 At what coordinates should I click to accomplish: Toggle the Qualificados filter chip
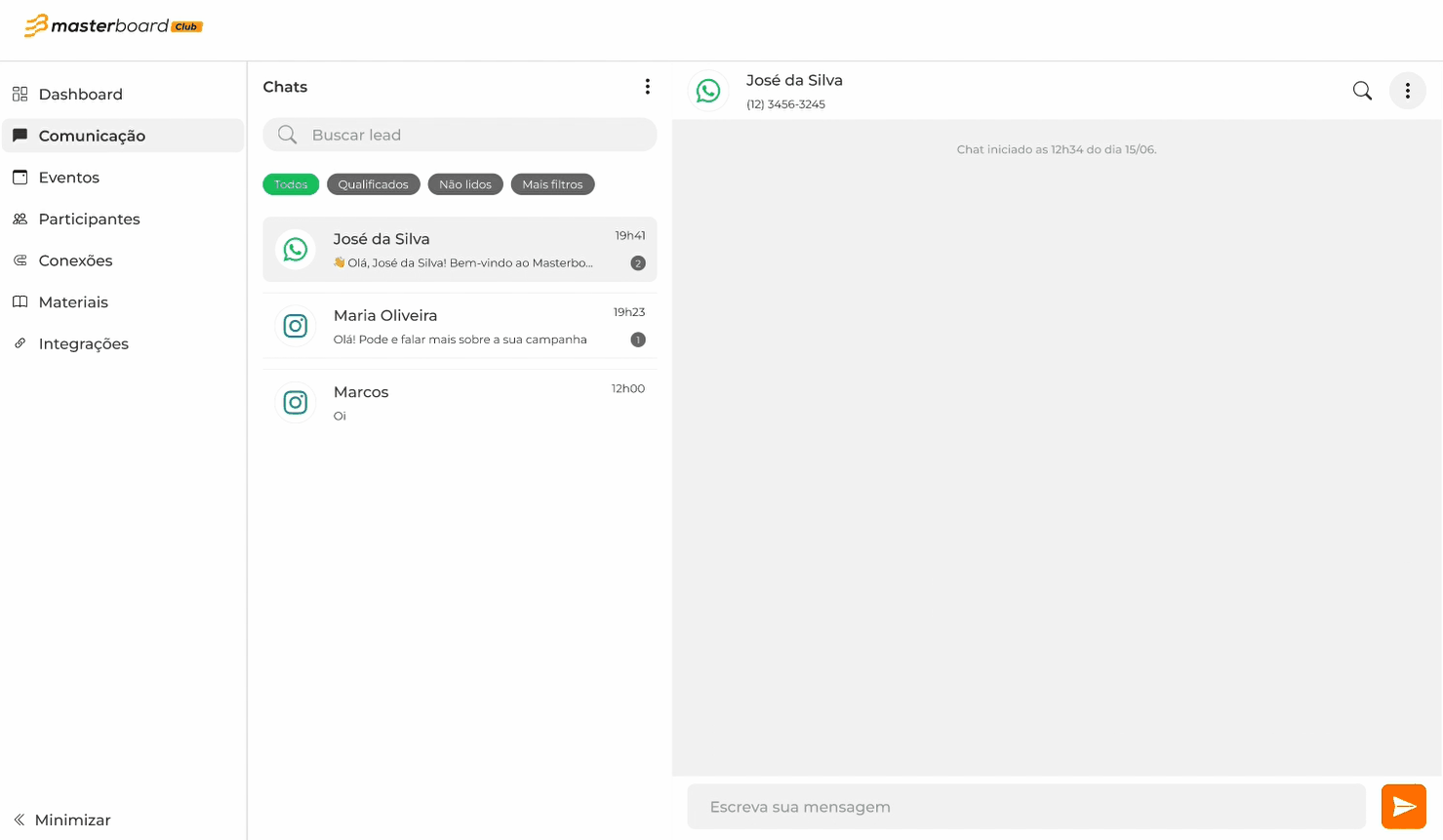click(374, 184)
